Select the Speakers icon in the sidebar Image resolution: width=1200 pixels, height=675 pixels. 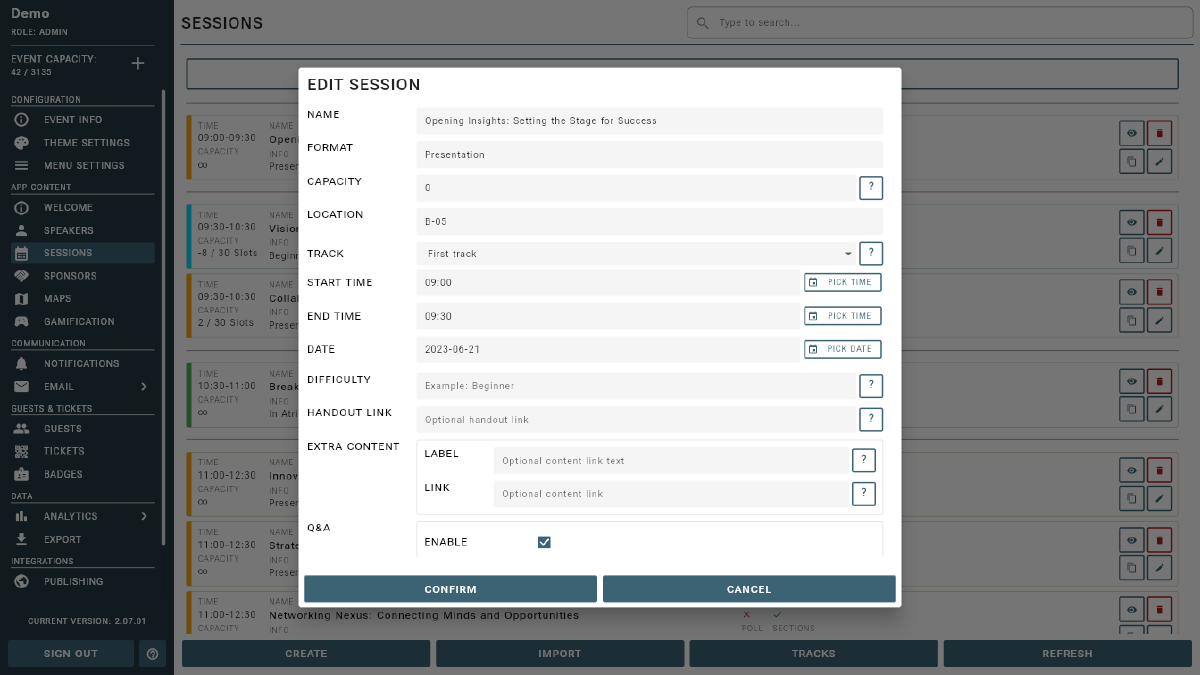tap(23, 230)
